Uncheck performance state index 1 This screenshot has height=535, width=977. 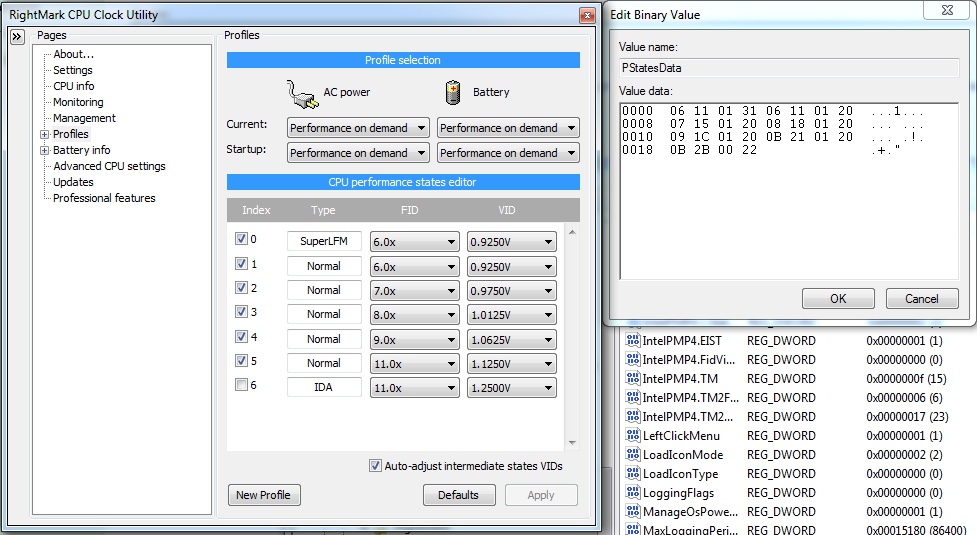click(241, 263)
